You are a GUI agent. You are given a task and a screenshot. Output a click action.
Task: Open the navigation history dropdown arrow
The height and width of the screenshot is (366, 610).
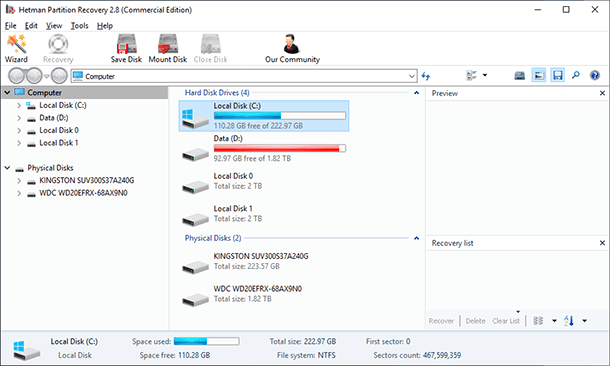(47, 76)
